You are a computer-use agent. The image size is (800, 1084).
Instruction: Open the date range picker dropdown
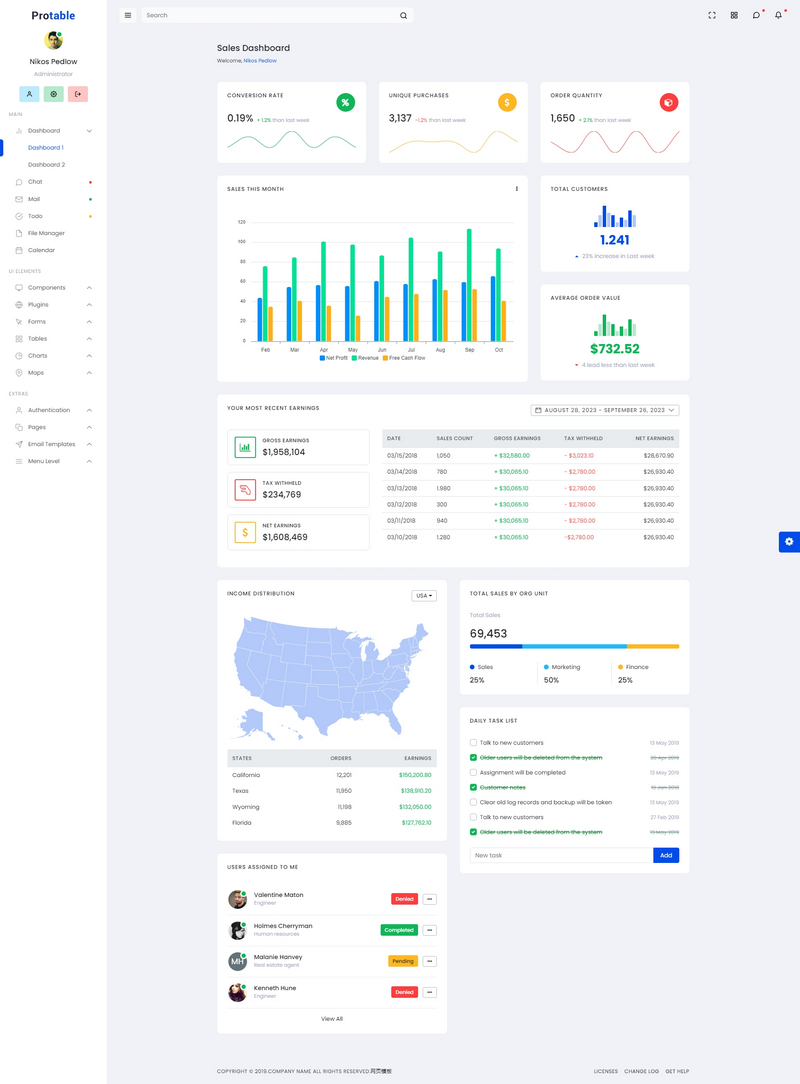(x=605, y=410)
